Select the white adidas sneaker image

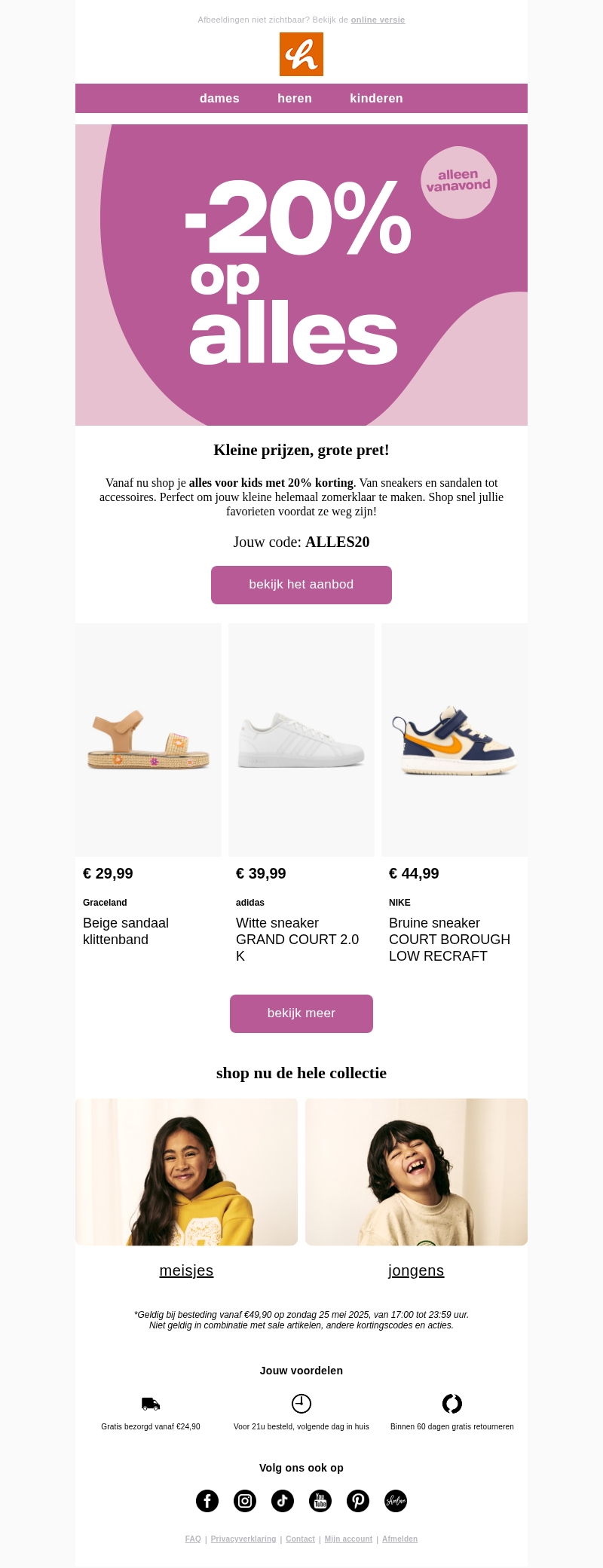tap(301, 740)
